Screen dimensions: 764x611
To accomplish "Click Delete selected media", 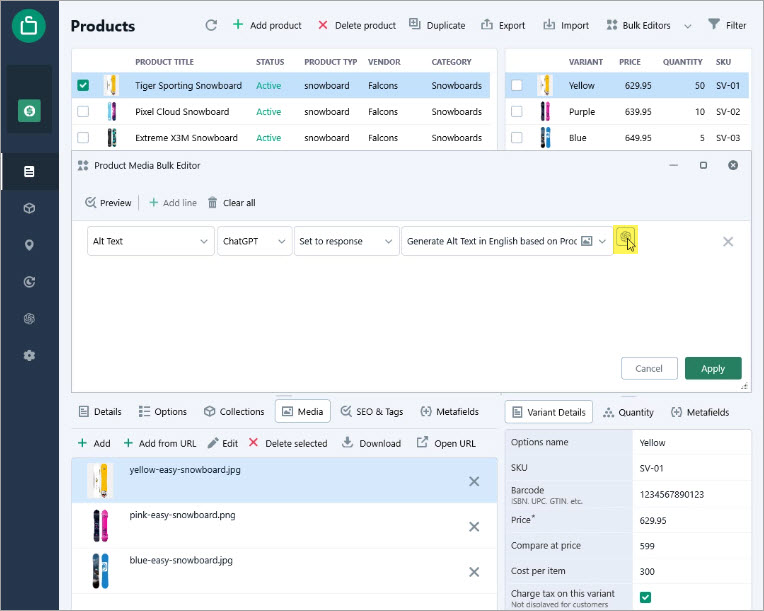I will pos(288,443).
